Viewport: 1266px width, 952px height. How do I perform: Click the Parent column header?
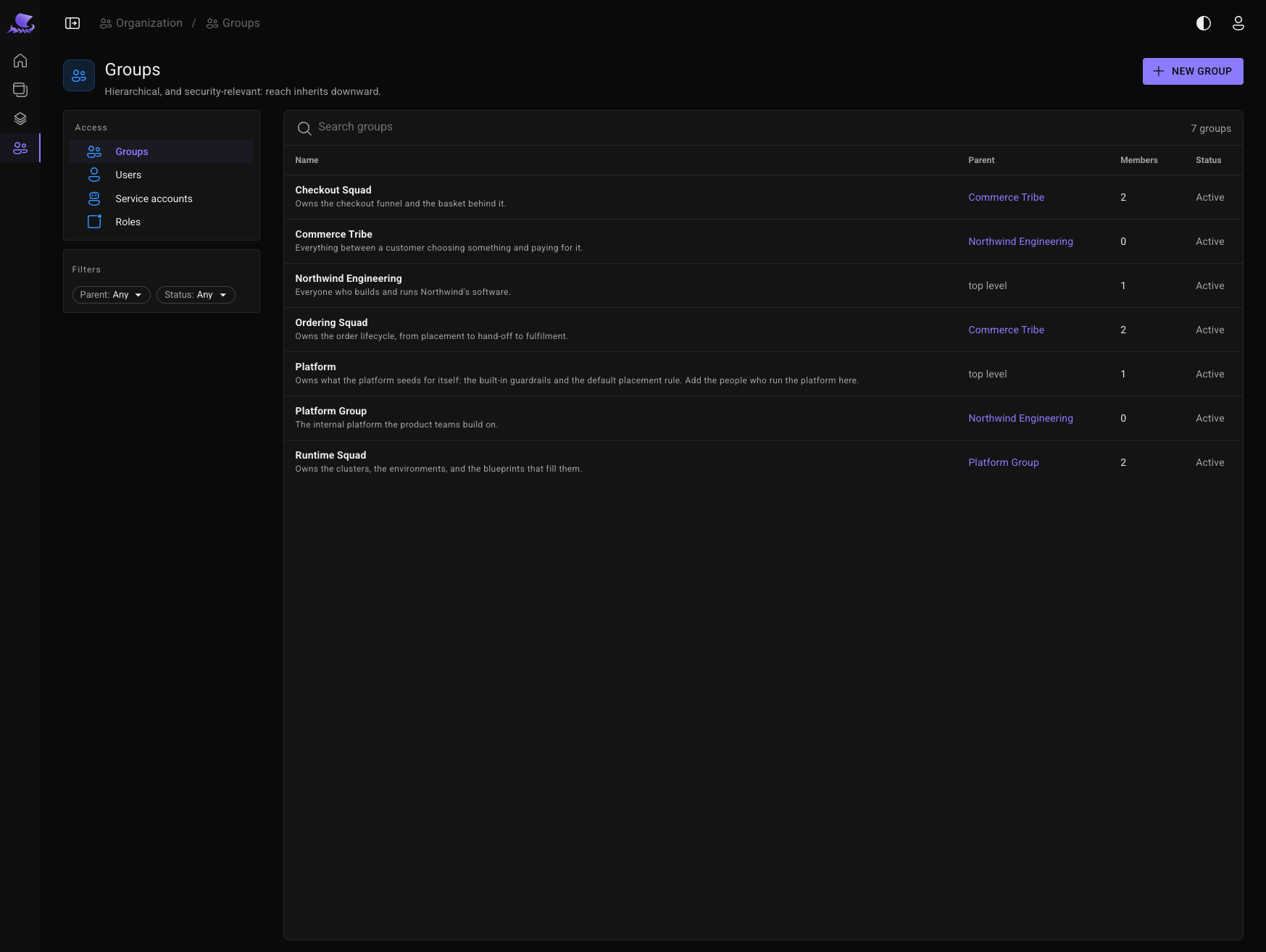coord(981,160)
